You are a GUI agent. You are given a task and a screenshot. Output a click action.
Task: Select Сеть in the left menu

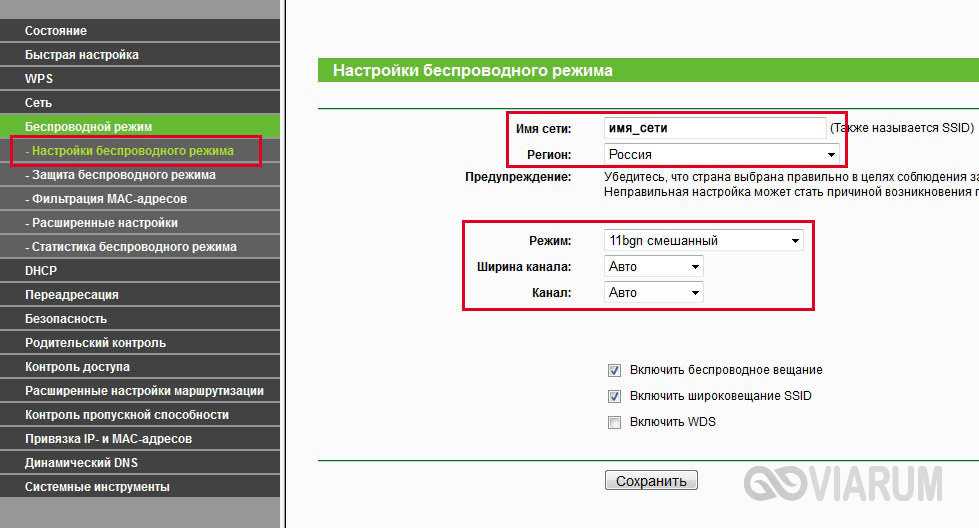38,103
